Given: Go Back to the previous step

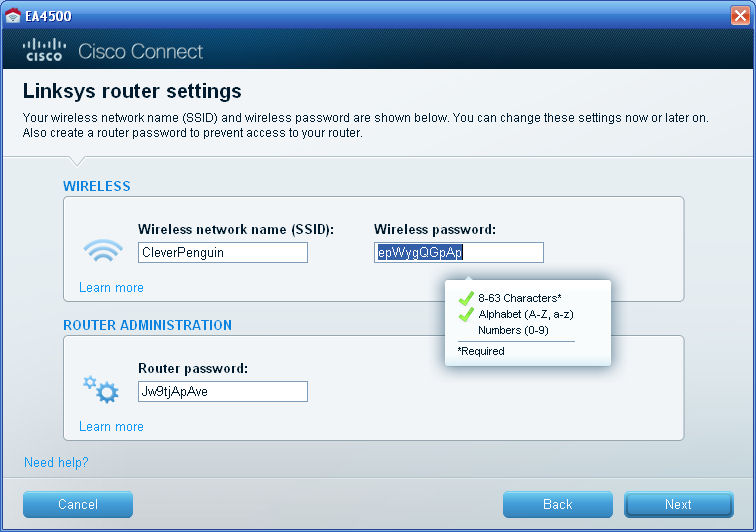Looking at the screenshot, I should pyautogui.click(x=558, y=504).
